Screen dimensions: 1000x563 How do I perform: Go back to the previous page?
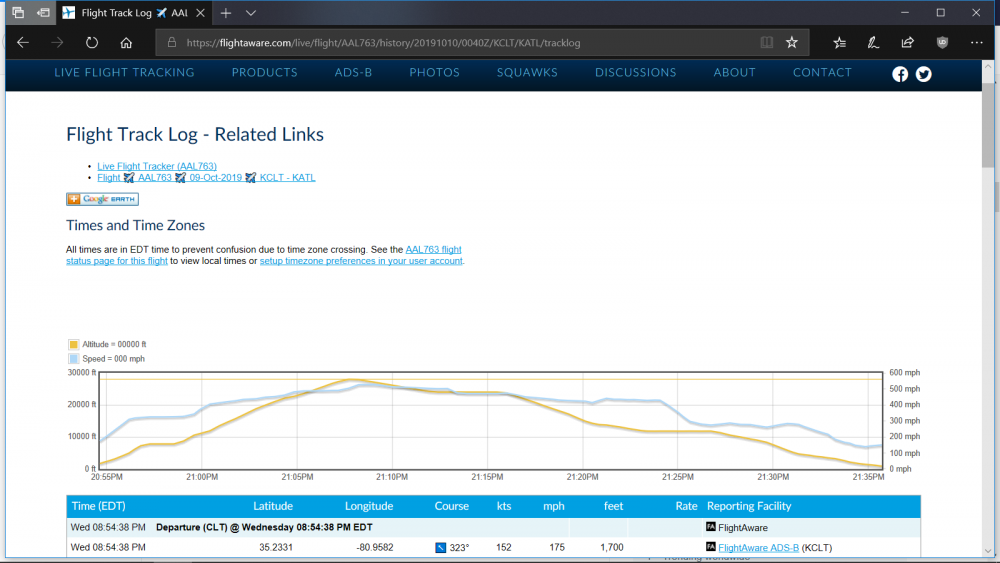(23, 43)
